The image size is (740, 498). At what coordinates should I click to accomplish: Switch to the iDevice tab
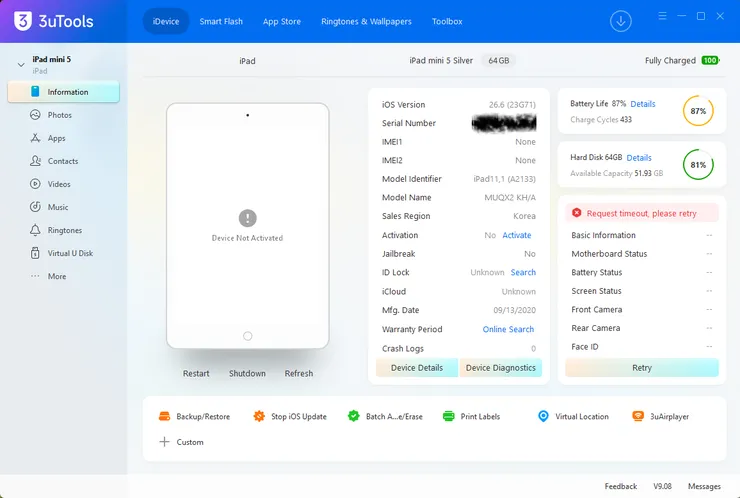click(166, 21)
